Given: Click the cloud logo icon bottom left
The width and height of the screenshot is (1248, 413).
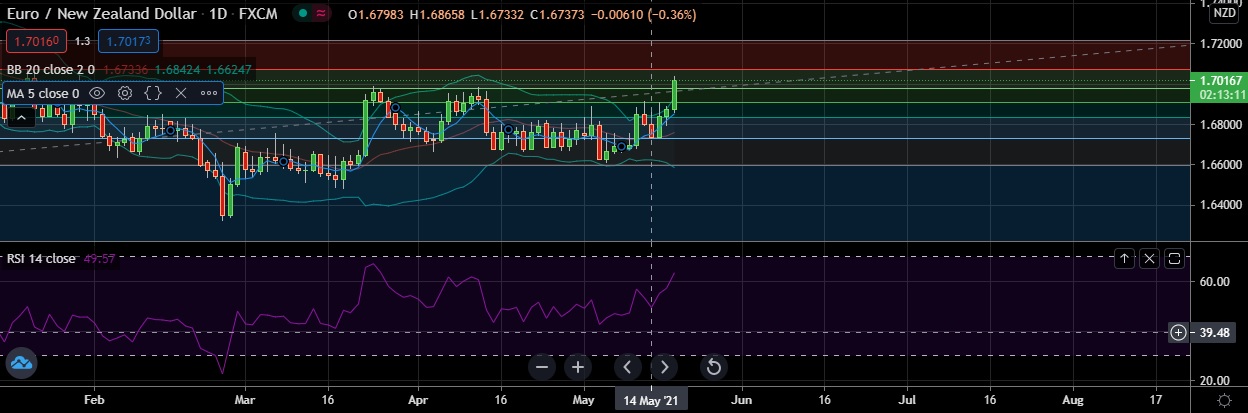Looking at the screenshot, I should point(21,364).
